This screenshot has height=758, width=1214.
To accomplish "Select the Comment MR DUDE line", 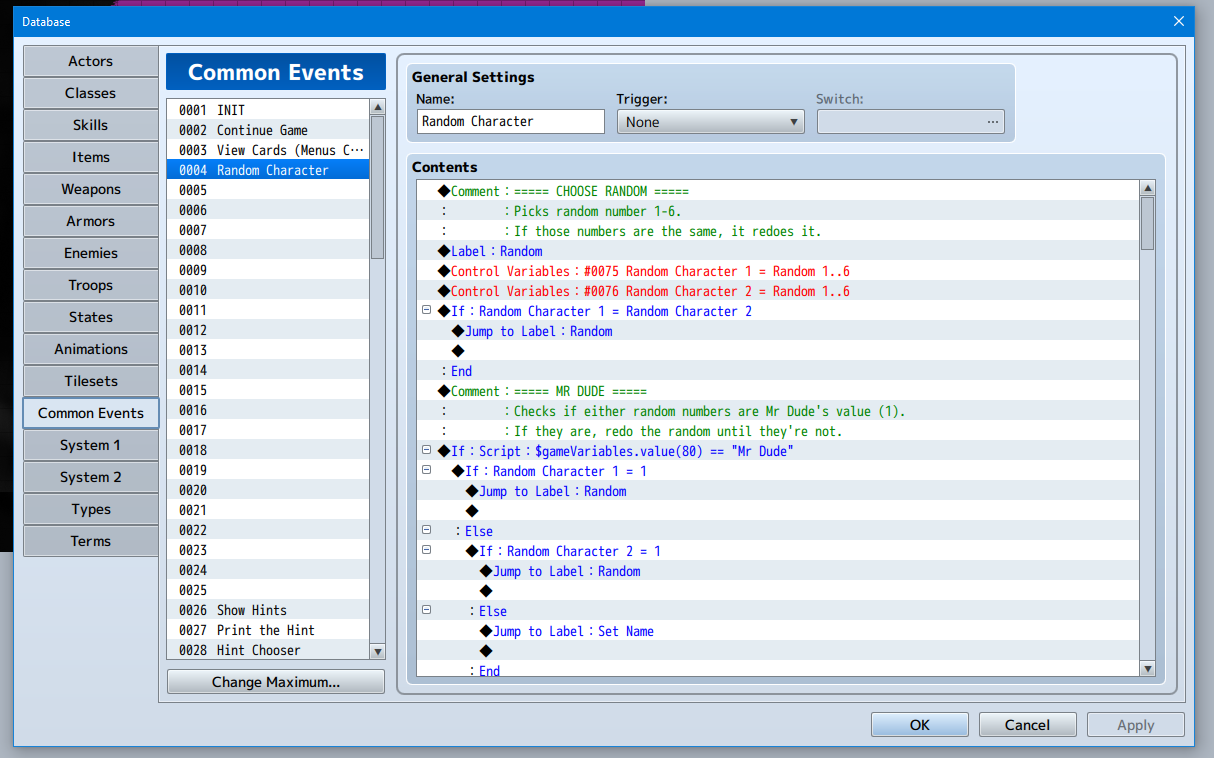I will (778, 391).
